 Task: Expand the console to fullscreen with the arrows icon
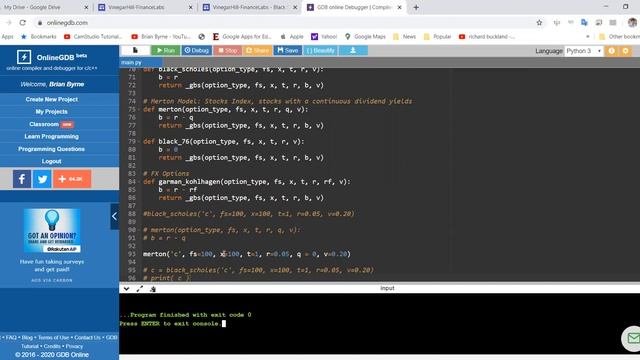click(x=140, y=289)
